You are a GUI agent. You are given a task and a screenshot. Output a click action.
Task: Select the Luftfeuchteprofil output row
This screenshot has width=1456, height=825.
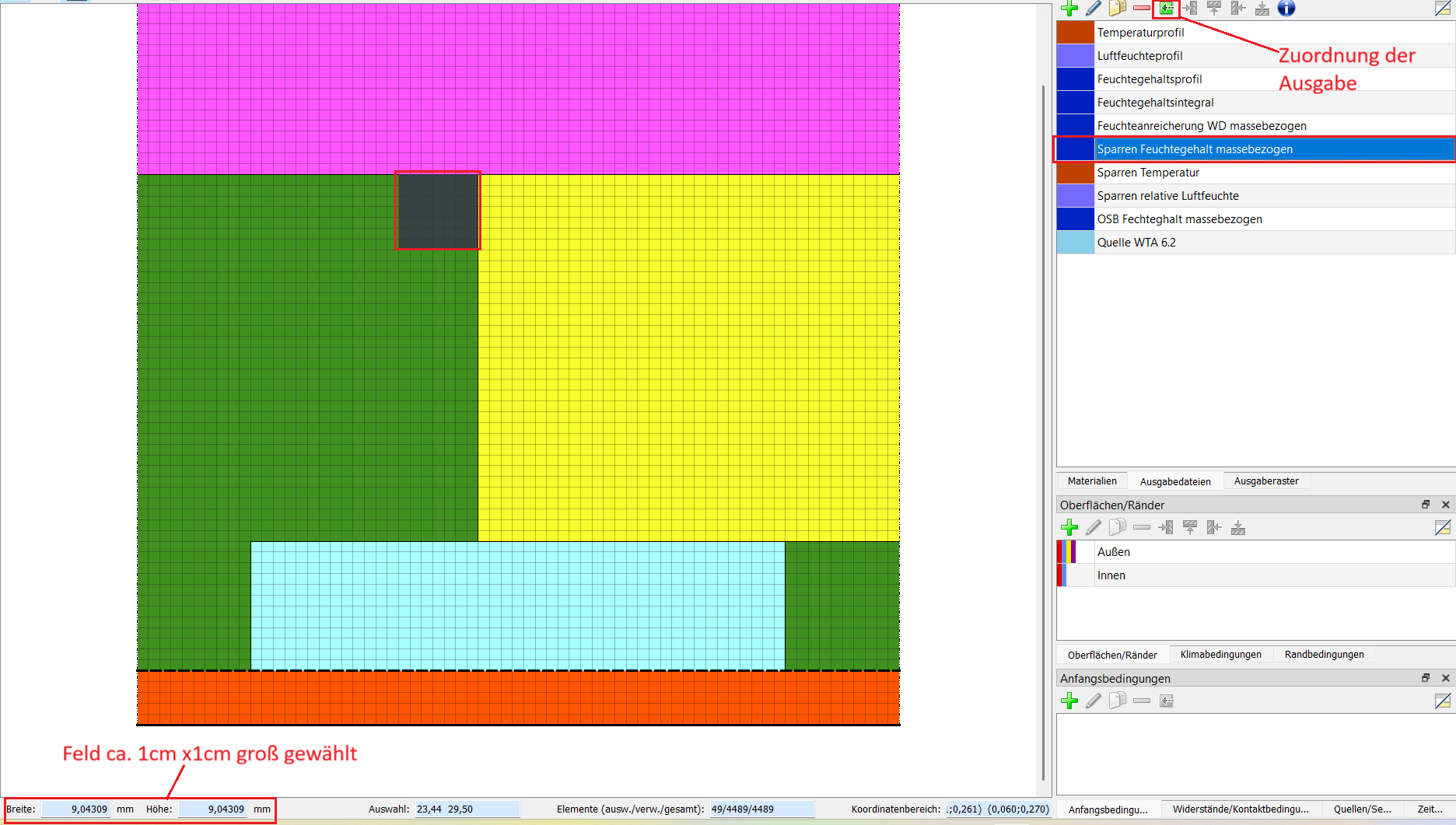pos(1255,56)
